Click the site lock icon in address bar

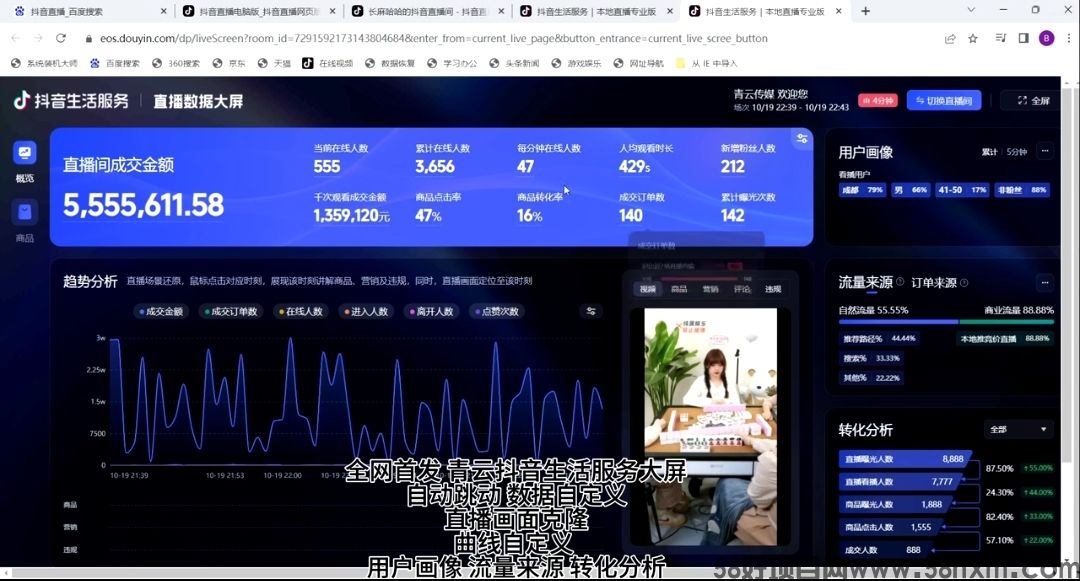(88, 39)
